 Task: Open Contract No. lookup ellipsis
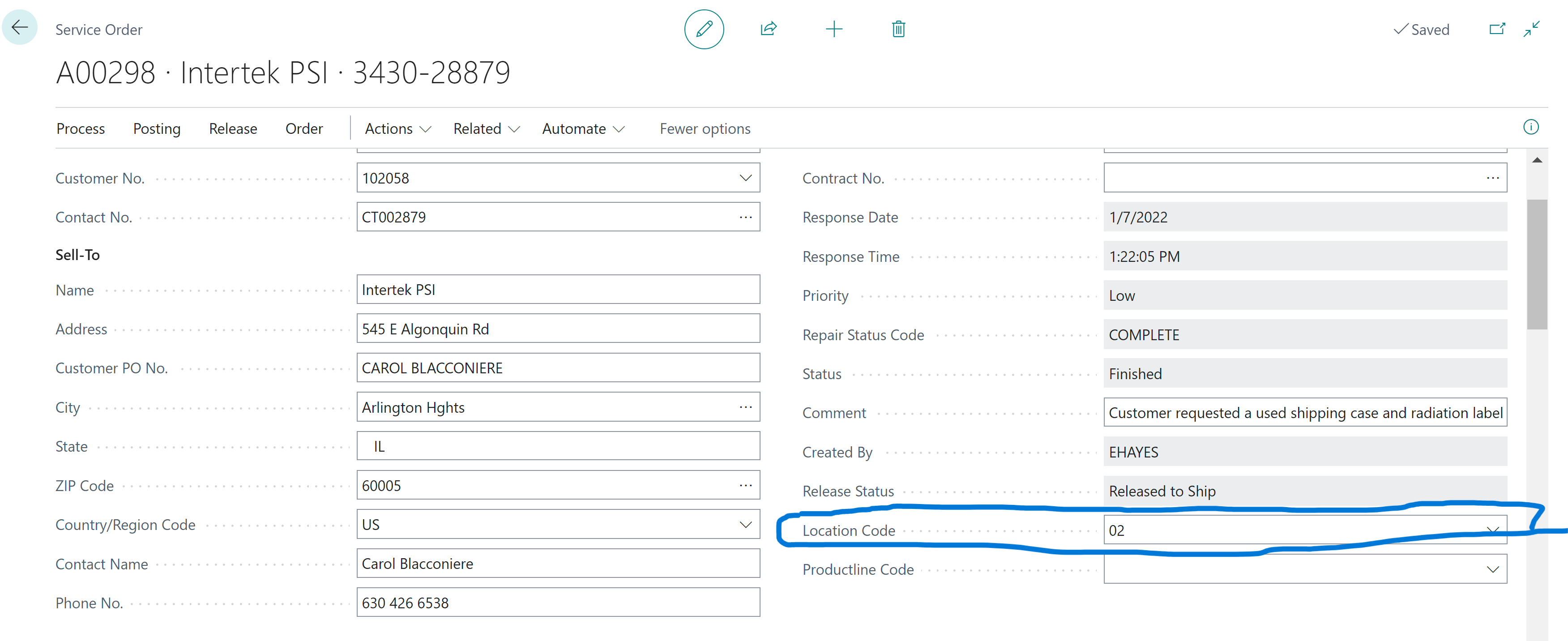1492,178
